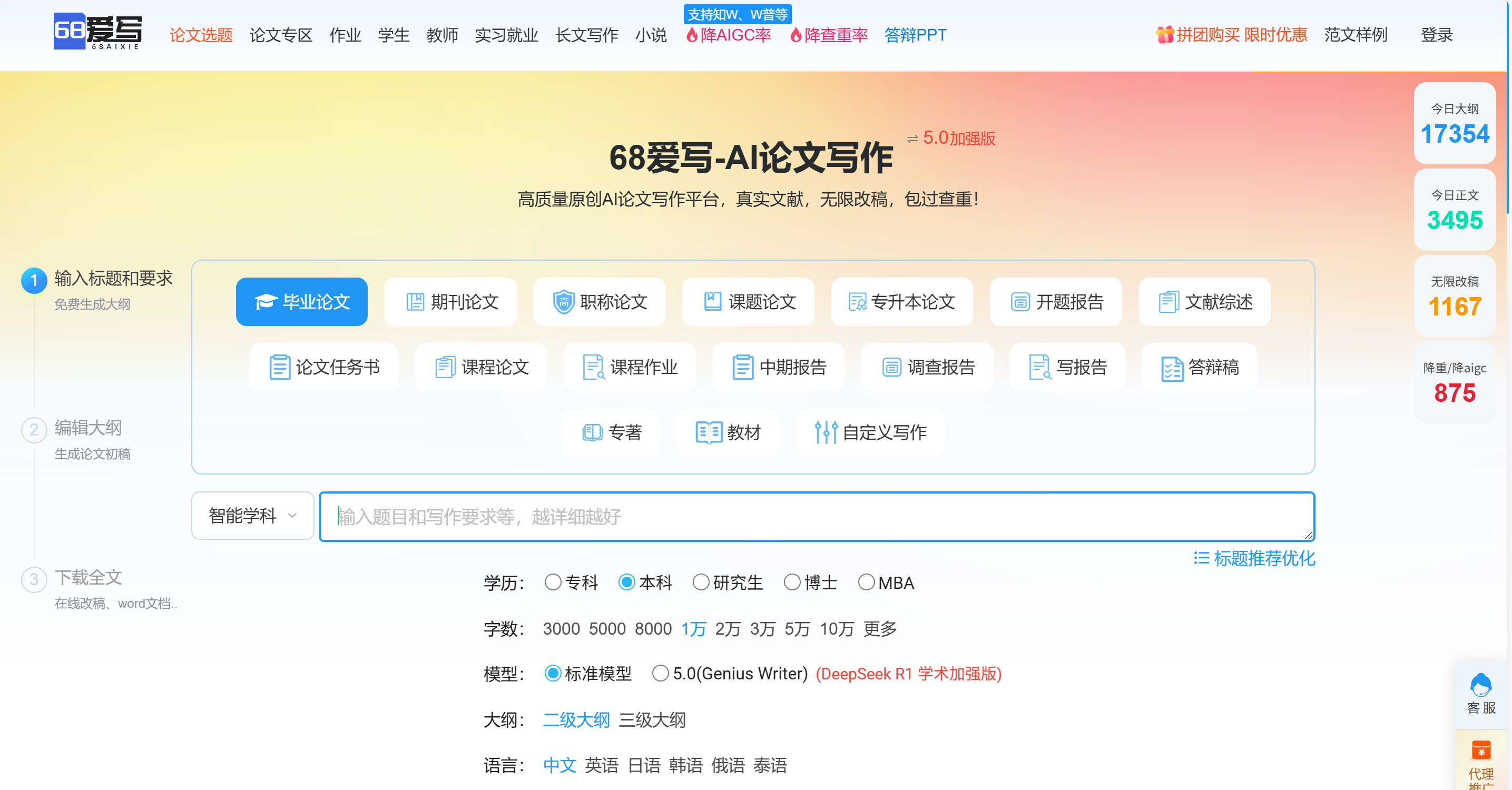The image size is (1512, 790).
Task: Select the 博士 education radio
Action: click(792, 582)
